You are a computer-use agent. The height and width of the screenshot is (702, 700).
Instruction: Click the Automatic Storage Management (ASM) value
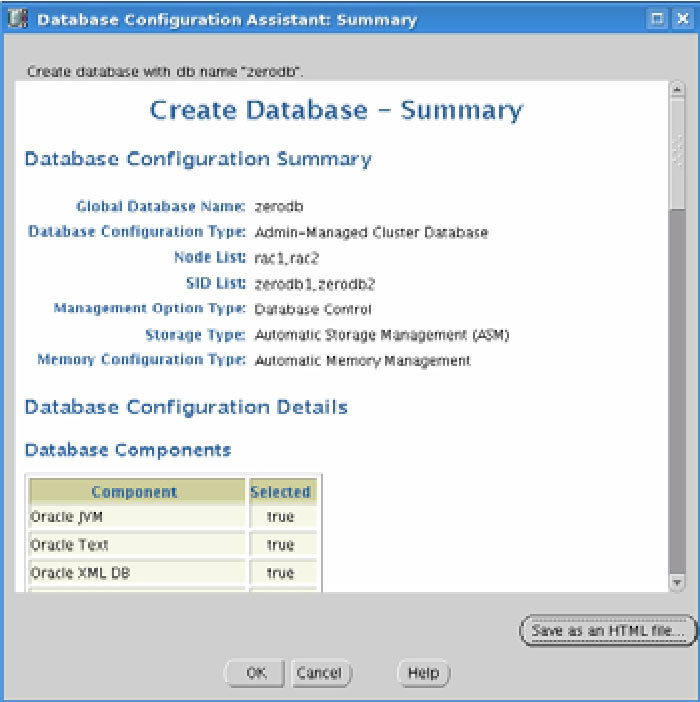tap(382, 335)
